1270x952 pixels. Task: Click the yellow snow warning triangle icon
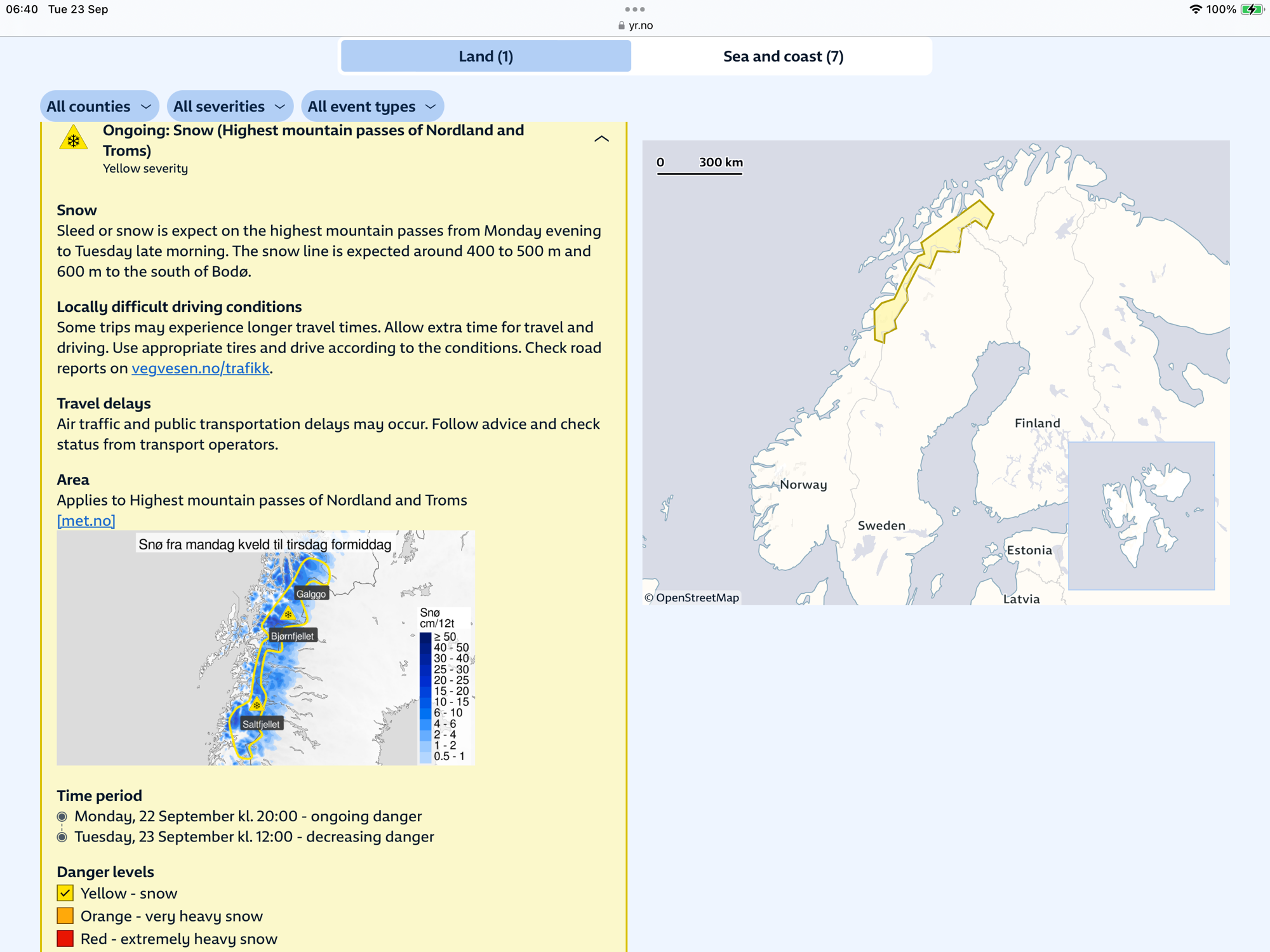(x=74, y=139)
